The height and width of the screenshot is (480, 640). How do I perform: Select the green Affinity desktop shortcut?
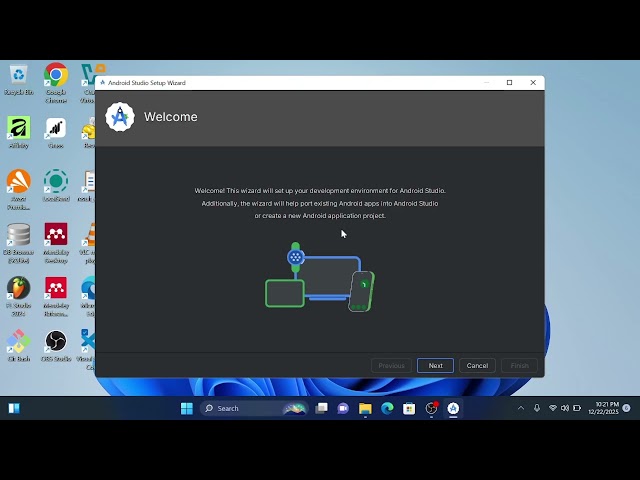click(18, 132)
